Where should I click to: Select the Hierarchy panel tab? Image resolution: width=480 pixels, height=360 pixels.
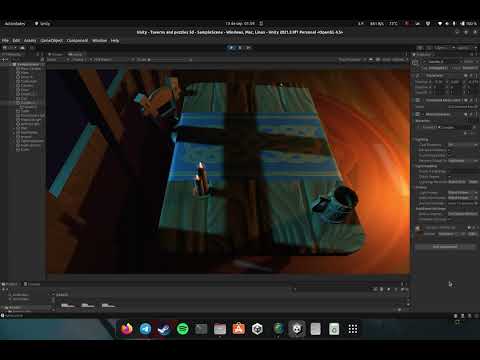point(12,54)
